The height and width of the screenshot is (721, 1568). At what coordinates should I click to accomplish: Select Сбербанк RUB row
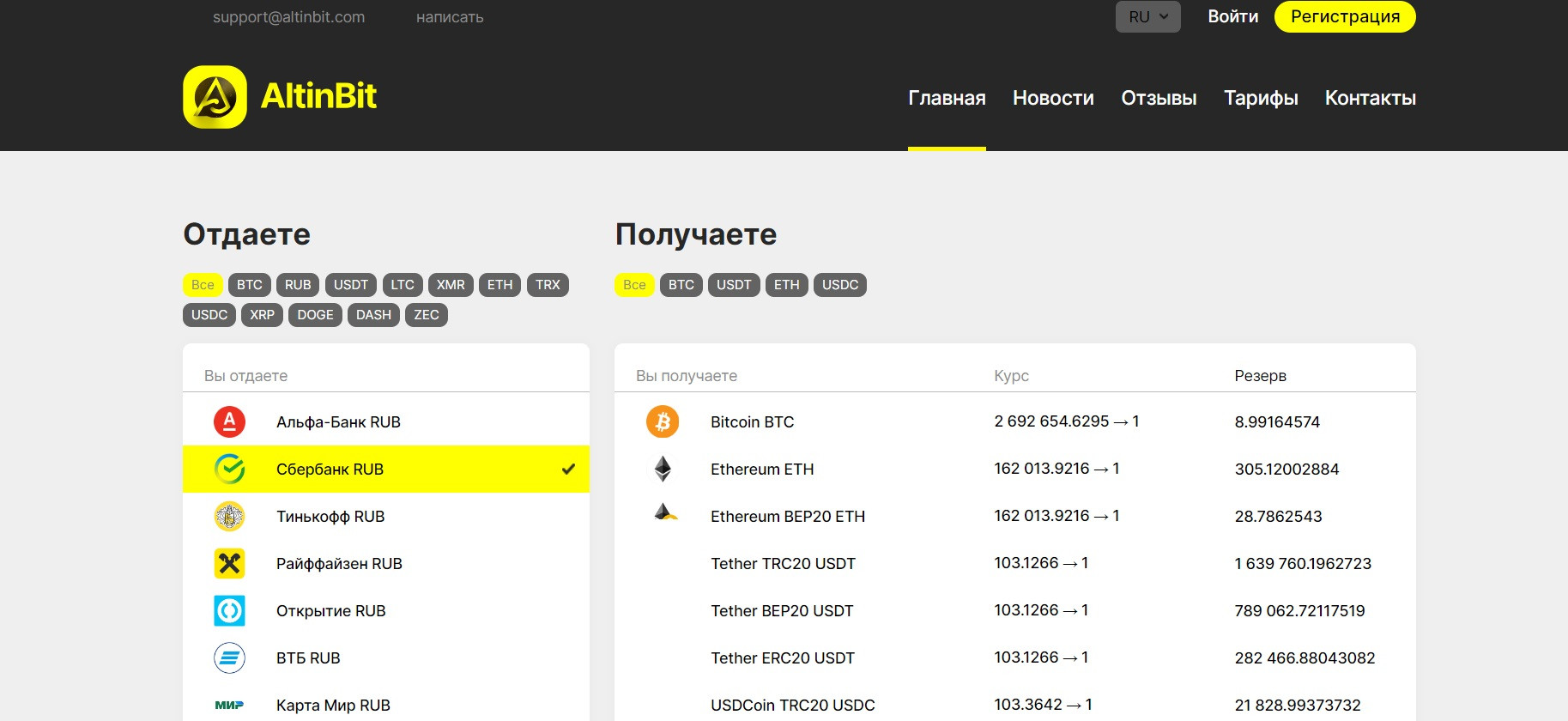click(x=386, y=469)
